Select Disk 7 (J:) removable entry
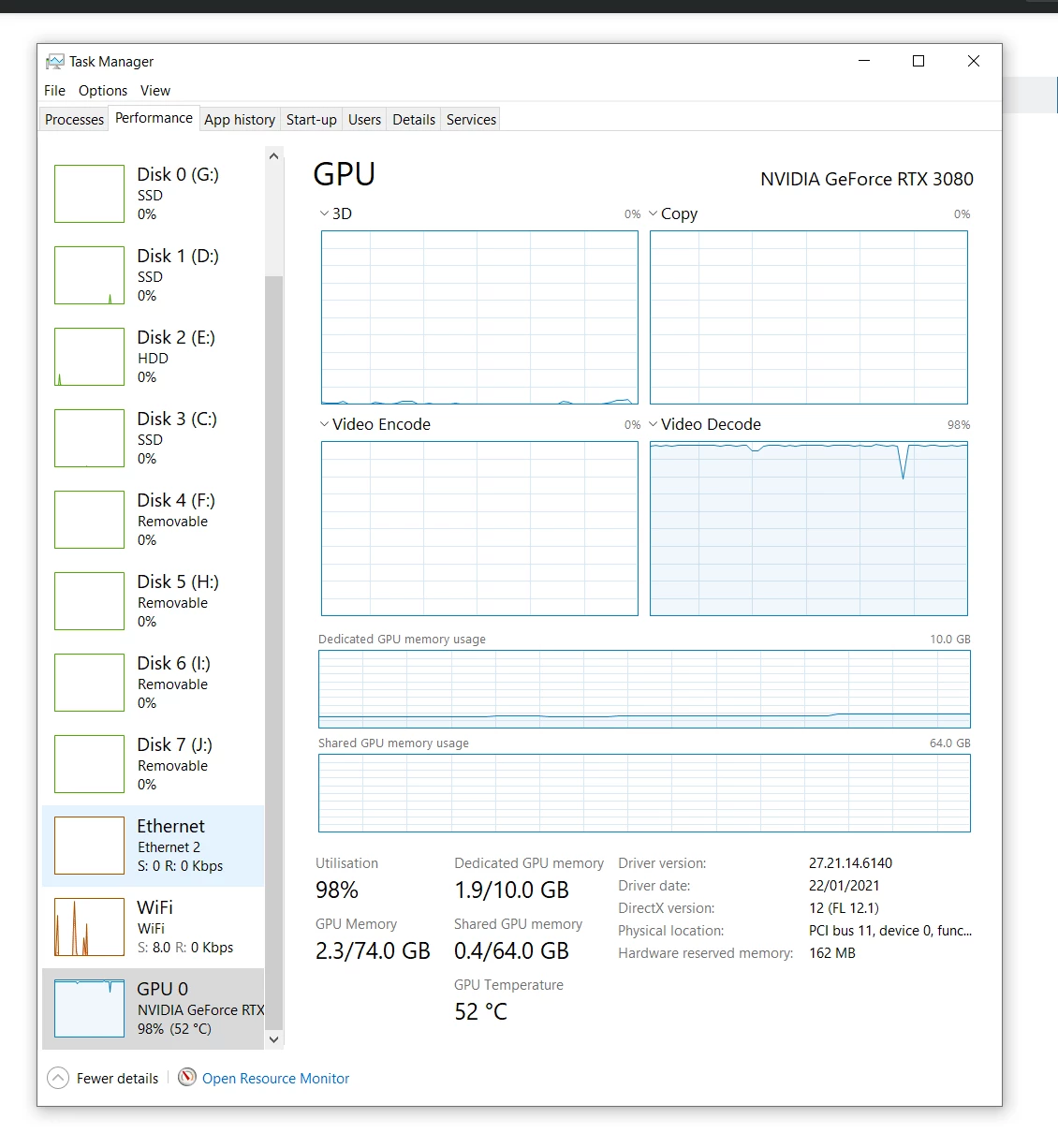The height and width of the screenshot is (1148, 1058). (x=154, y=764)
